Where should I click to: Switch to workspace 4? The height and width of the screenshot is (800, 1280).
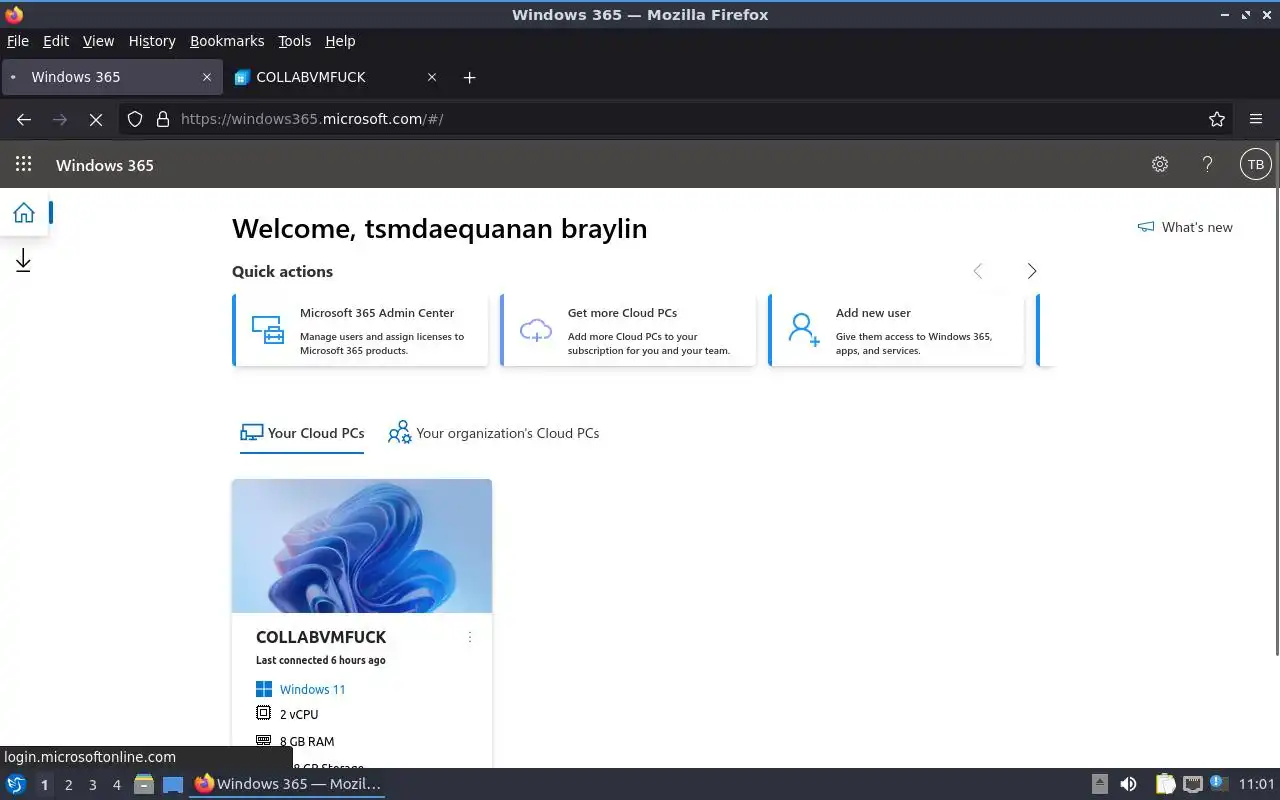coord(117,785)
